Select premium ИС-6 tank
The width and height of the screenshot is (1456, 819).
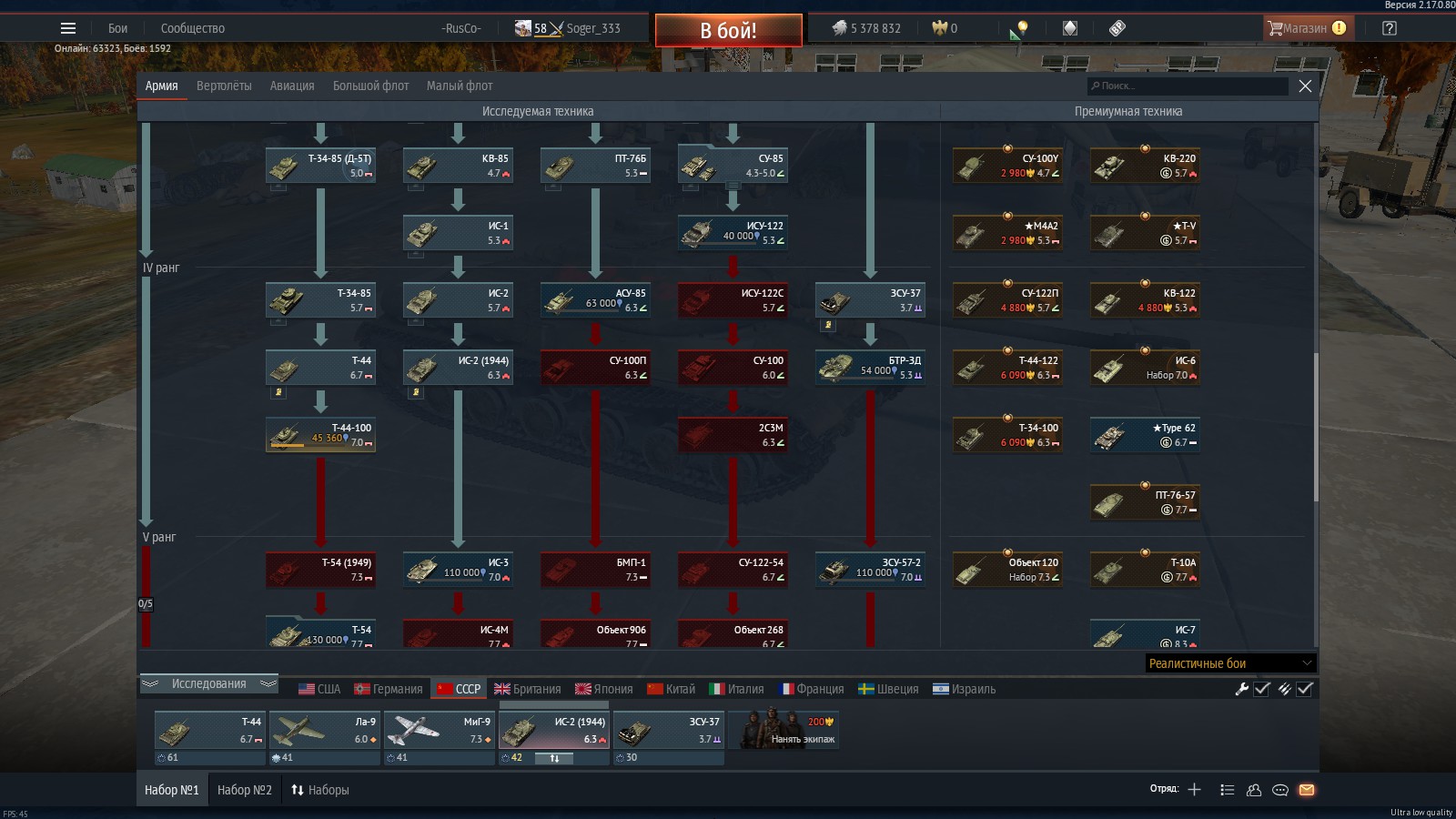tap(1145, 368)
